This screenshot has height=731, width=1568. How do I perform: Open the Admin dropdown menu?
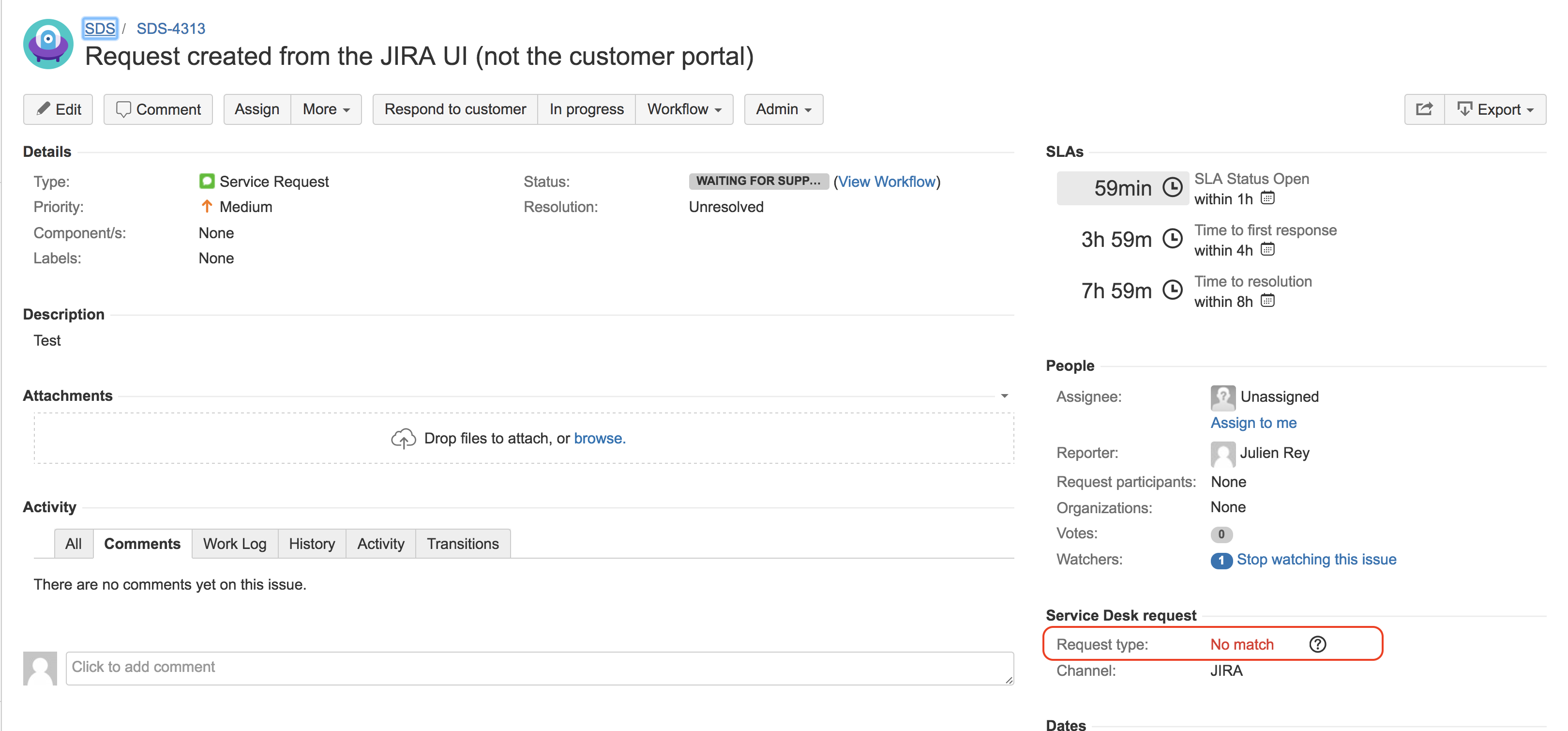(783, 109)
